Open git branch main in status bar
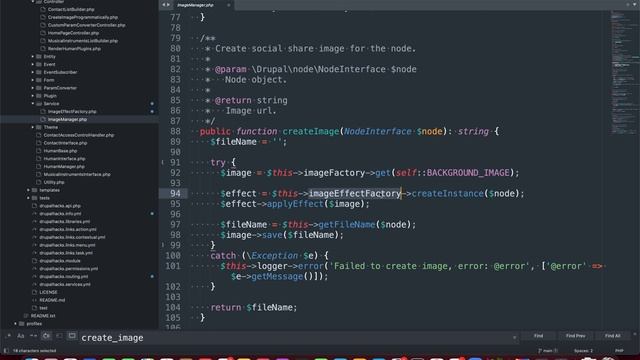This screenshot has width=640, height=360. tap(548, 351)
